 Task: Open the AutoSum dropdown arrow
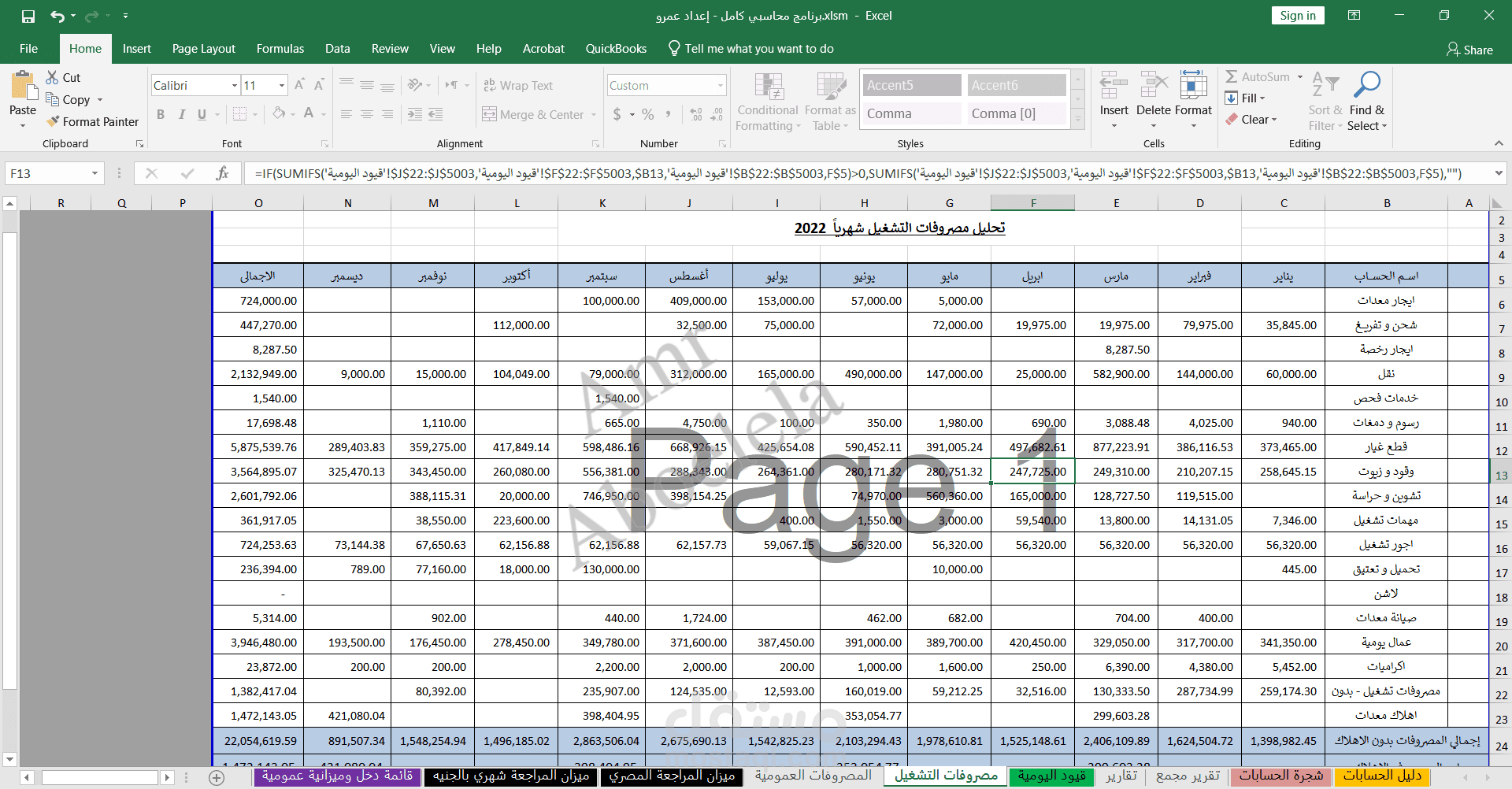click(x=1300, y=76)
